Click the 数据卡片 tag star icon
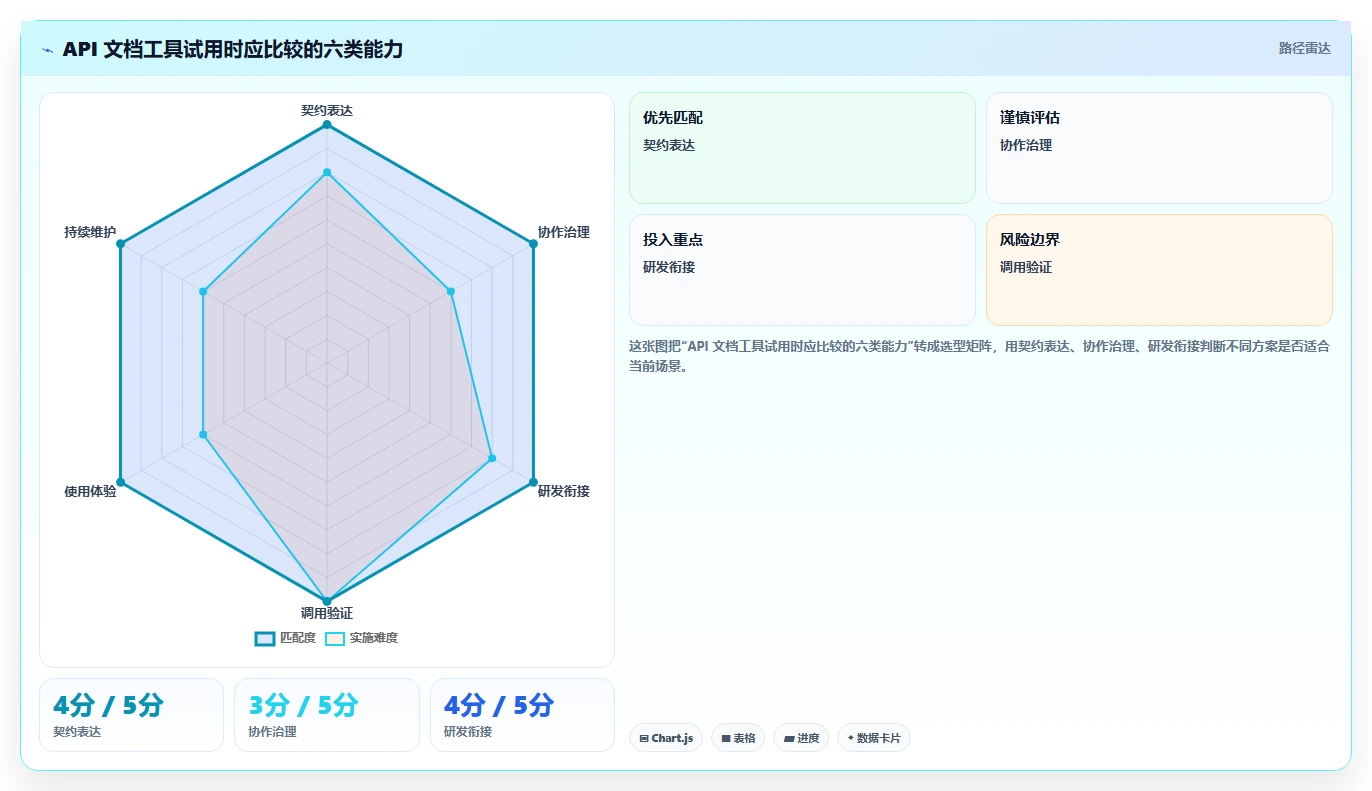This screenshot has height=791, width=1372. 851,739
